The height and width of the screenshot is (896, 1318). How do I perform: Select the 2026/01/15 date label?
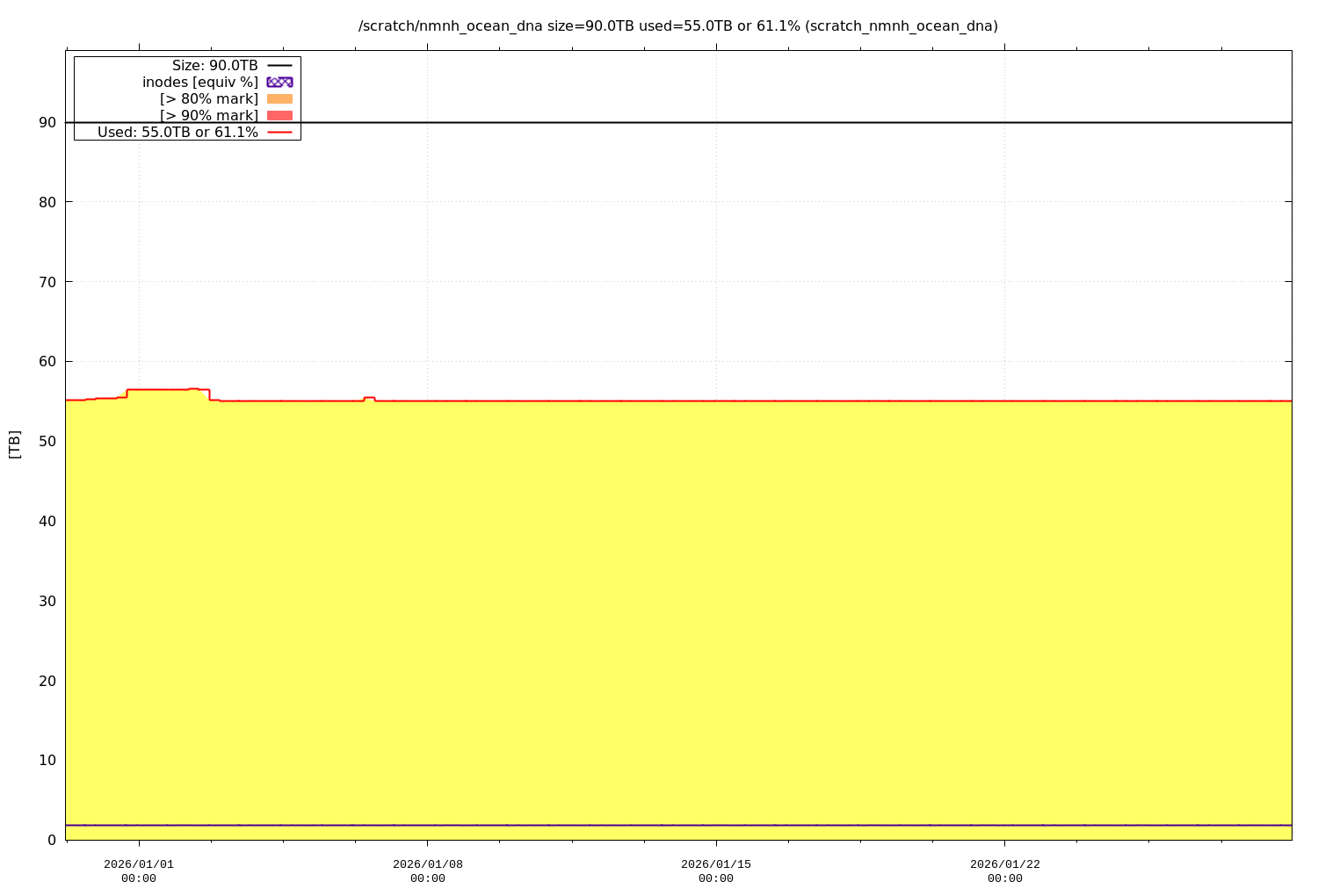[x=716, y=864]
